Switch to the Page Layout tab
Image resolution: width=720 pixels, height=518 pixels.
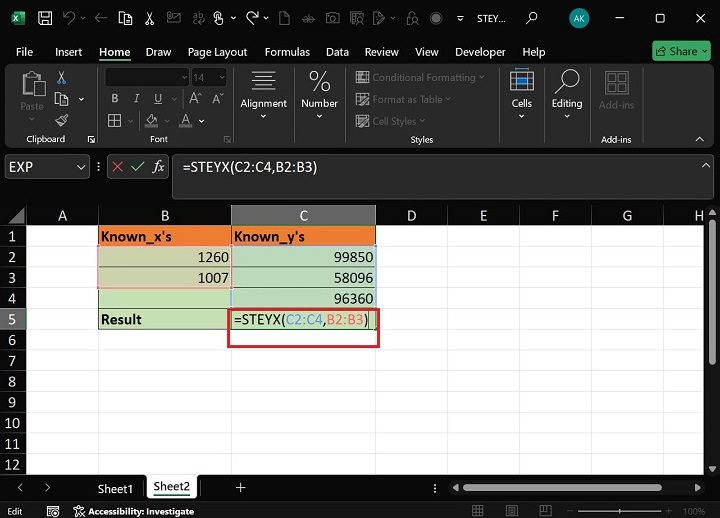[217, 52]
